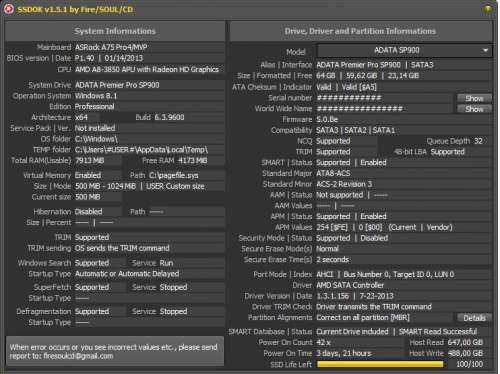500x374 pixels.
Task: Click the Drive, Driver and Partition Informations header
Action: point(360,31)
